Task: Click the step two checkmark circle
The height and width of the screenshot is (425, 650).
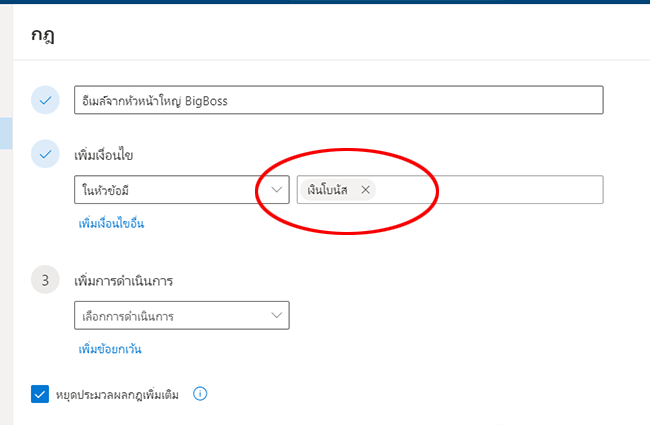Action: 45,154
